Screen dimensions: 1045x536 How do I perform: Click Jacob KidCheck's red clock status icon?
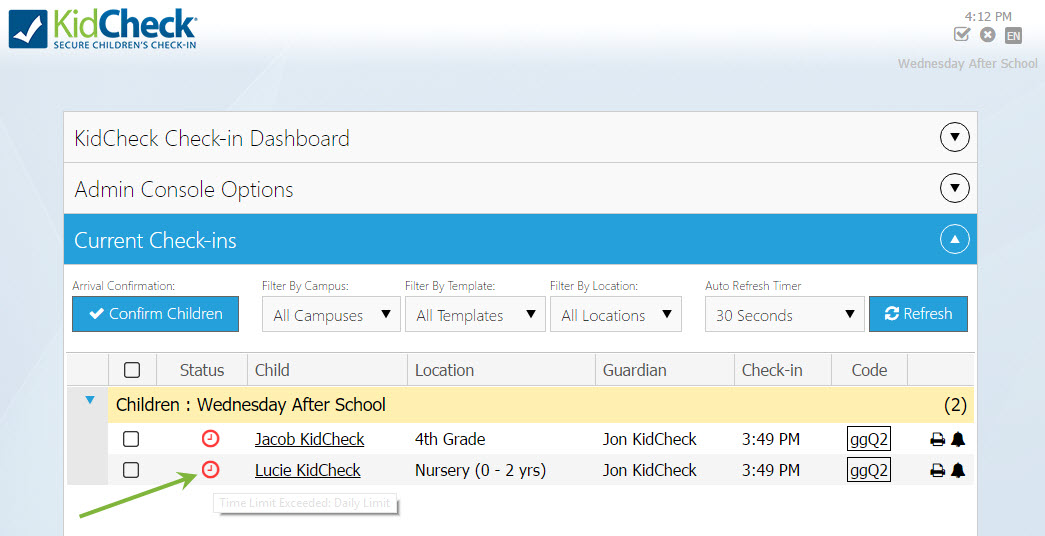(210, 439)
